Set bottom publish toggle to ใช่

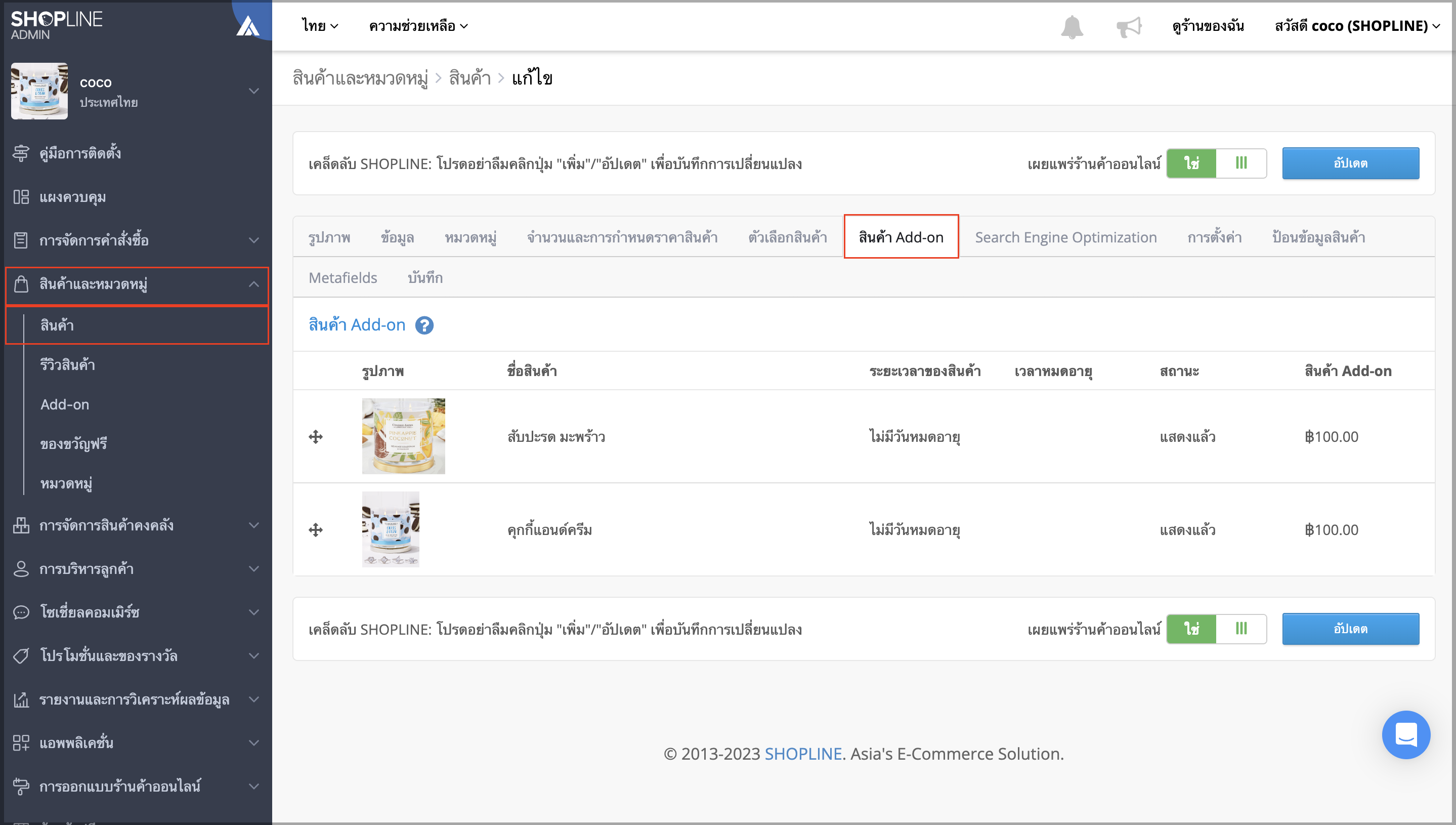pos(1191,629)
